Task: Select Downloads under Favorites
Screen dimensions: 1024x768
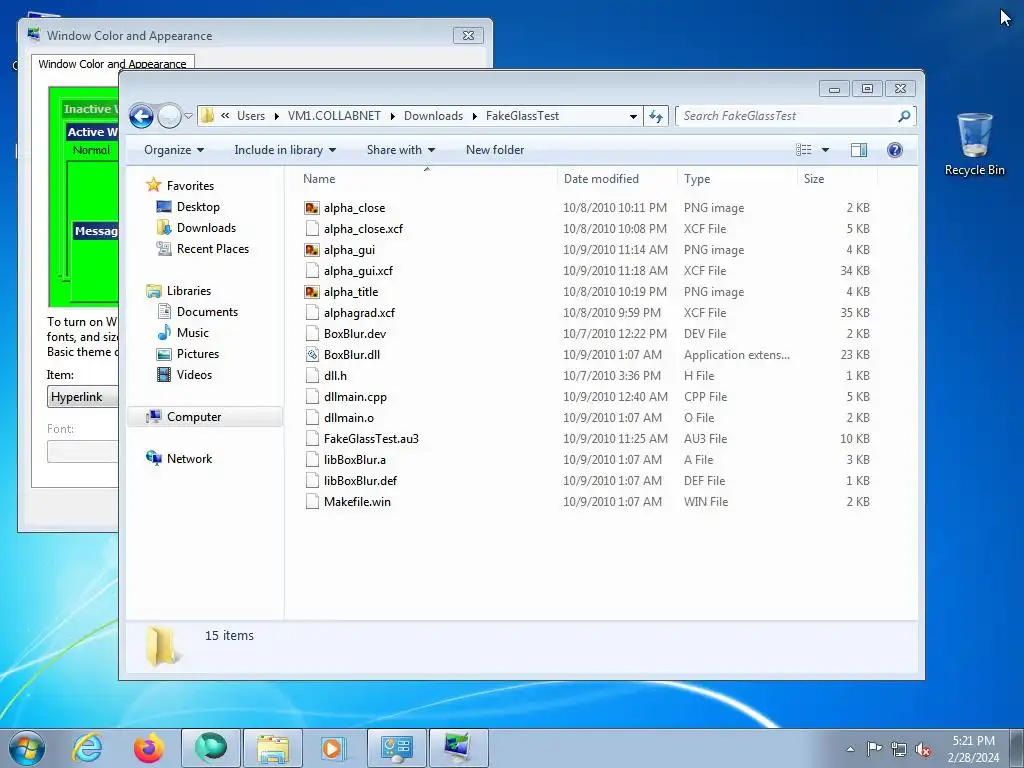Action: pyautogui.click(x=206, y=228)
